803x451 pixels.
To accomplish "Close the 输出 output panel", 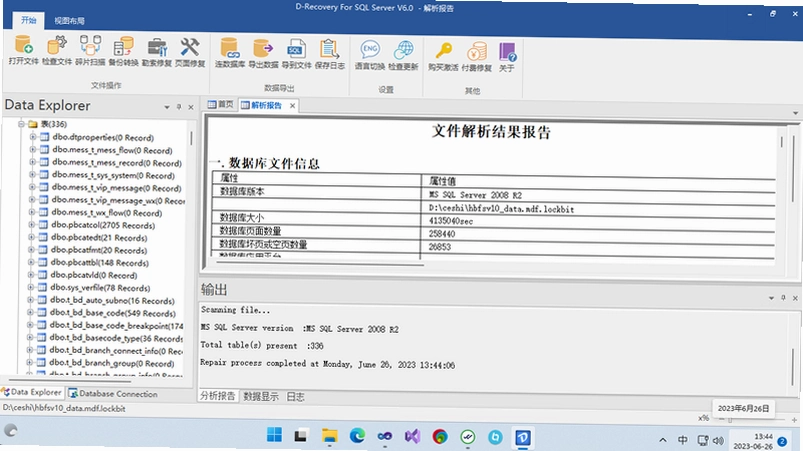I will pos(795,298).
